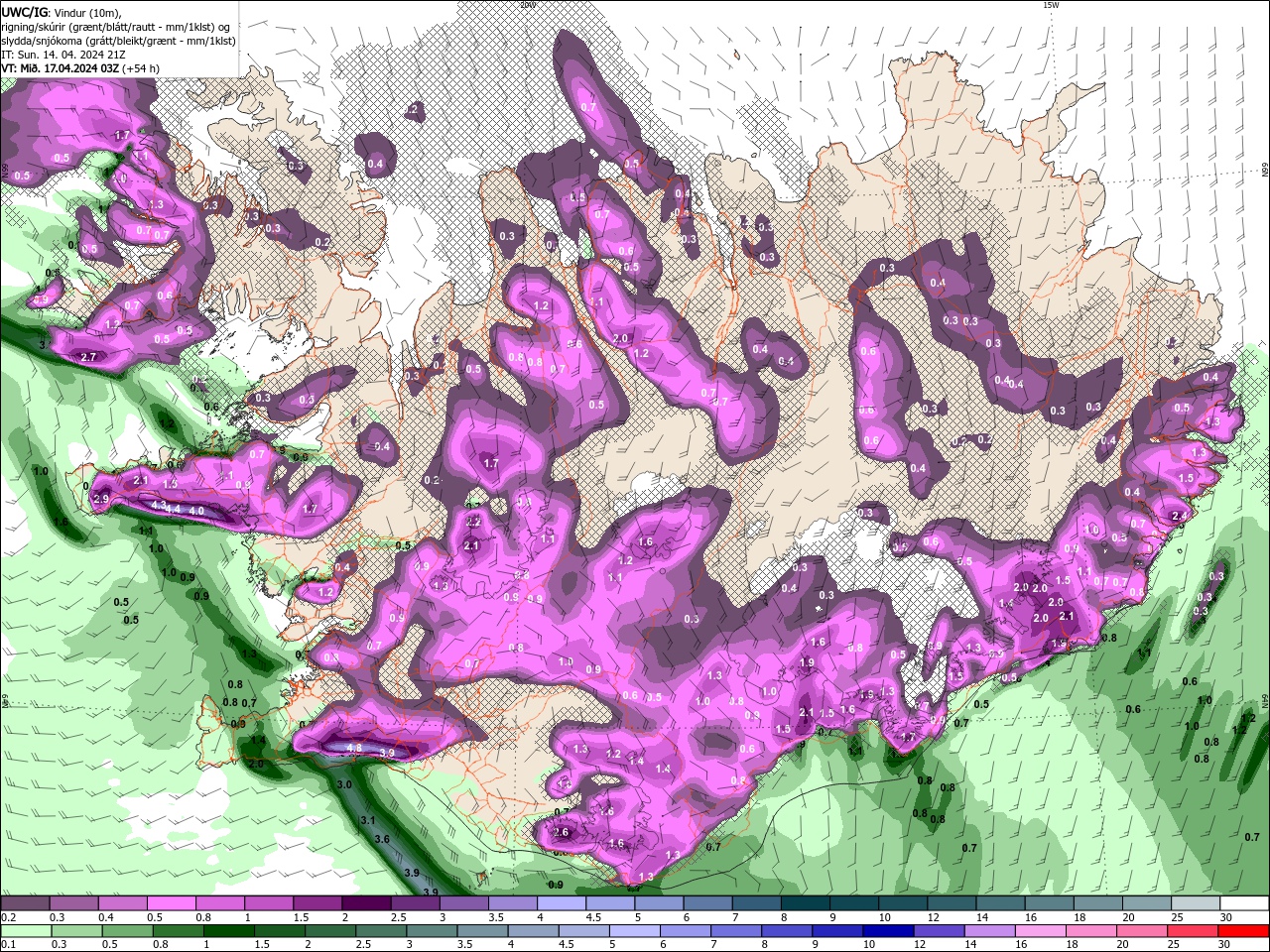Click the '(+54 h)' forecast offset text

pyautogui.click(x=140, y=68)
